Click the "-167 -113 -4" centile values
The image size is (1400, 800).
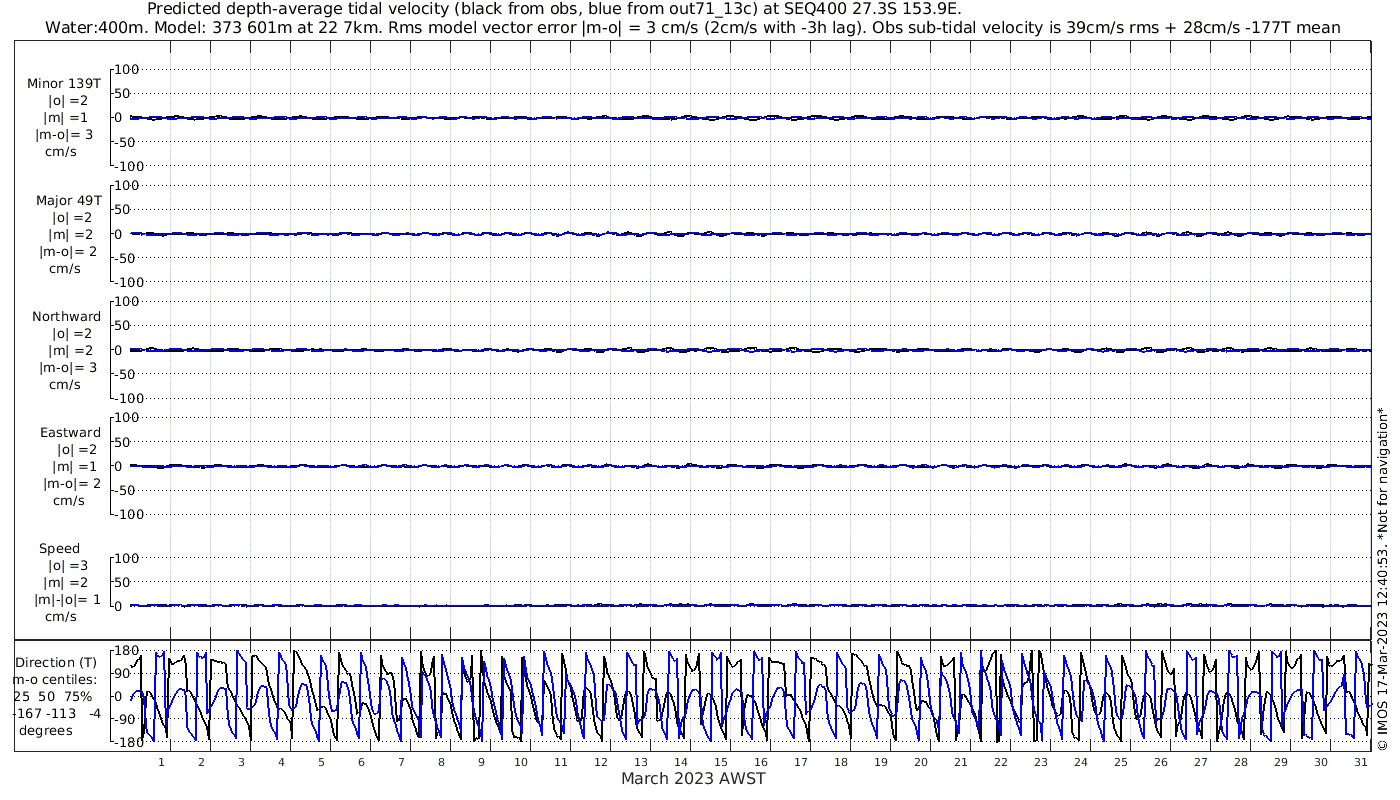tap(57, 713)
